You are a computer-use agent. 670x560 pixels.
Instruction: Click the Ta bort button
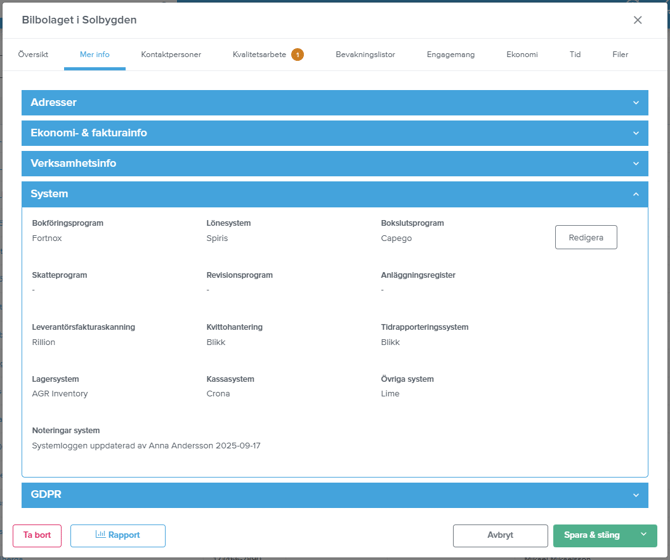click(x=37, y=535)
